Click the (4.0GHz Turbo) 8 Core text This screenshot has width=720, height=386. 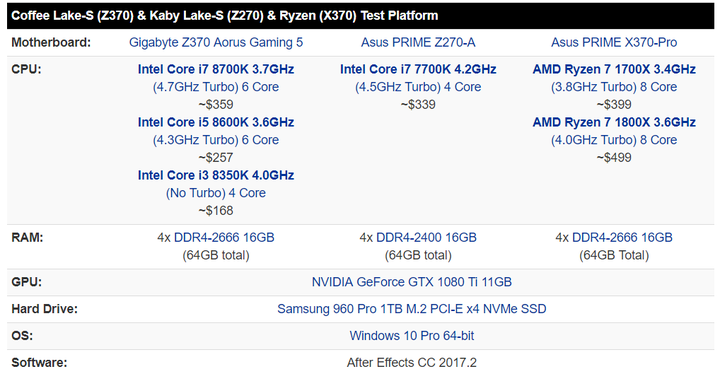pos(614,140)
